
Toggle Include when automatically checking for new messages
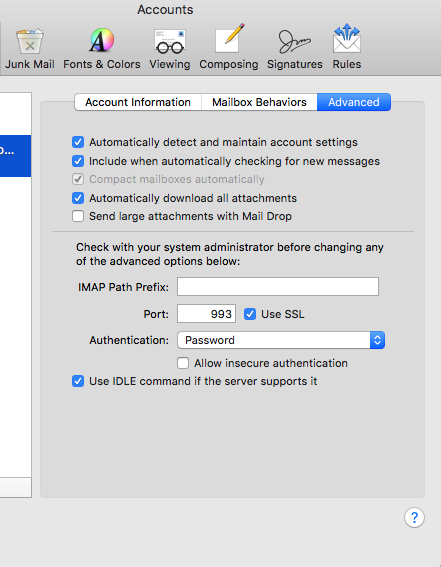tap(78, 161)
